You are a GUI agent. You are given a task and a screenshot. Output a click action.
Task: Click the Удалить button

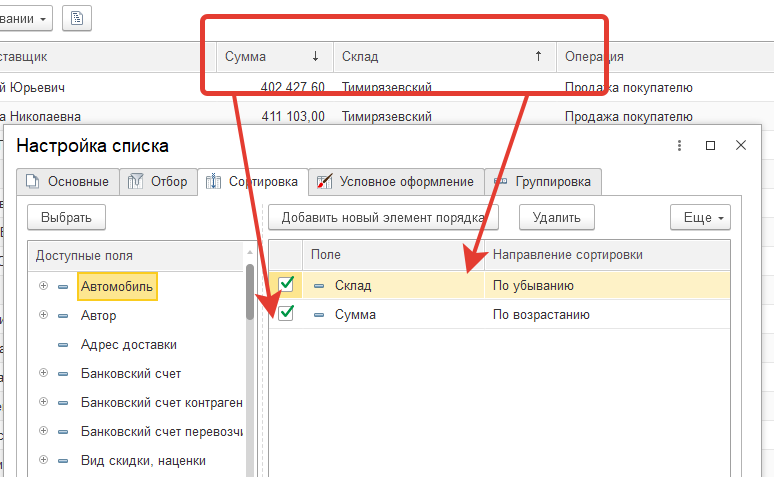[556, 217]
